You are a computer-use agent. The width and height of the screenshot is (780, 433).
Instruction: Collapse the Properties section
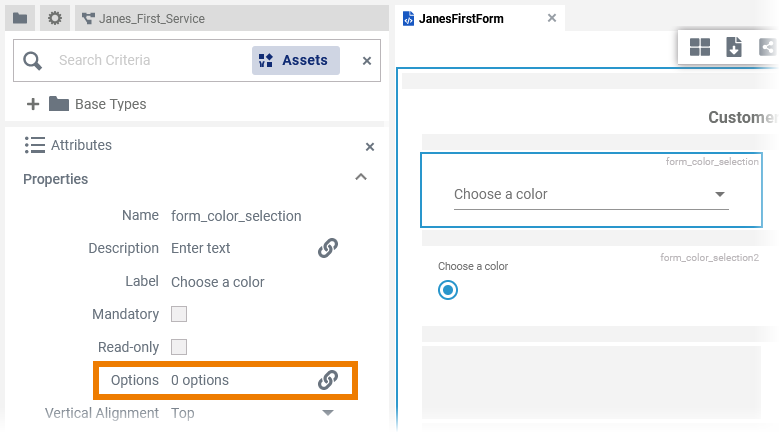pyautogui.click(x=361, y=178)
